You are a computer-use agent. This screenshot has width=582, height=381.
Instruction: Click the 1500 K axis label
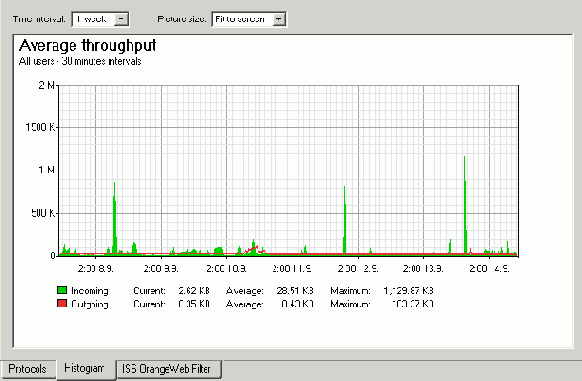(40, 128)
